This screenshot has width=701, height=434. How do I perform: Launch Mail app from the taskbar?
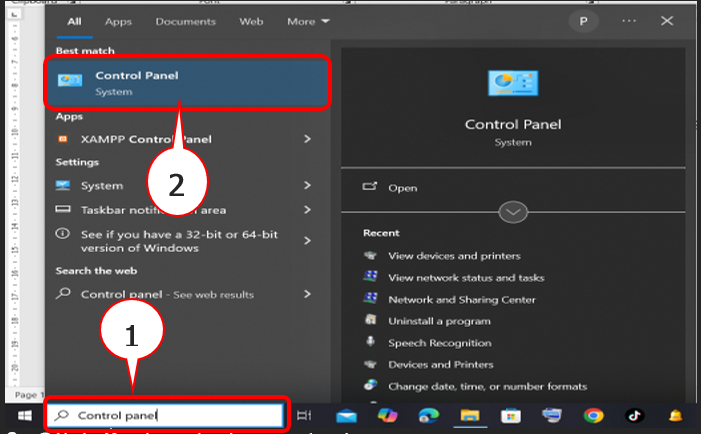(346, 415)
